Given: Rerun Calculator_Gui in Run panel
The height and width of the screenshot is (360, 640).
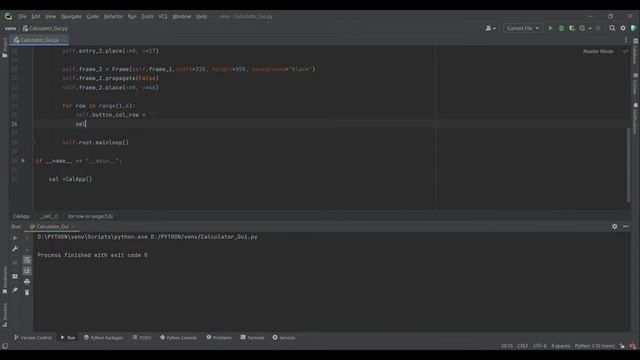Looking at the screenshot, I should click(15, 238).
